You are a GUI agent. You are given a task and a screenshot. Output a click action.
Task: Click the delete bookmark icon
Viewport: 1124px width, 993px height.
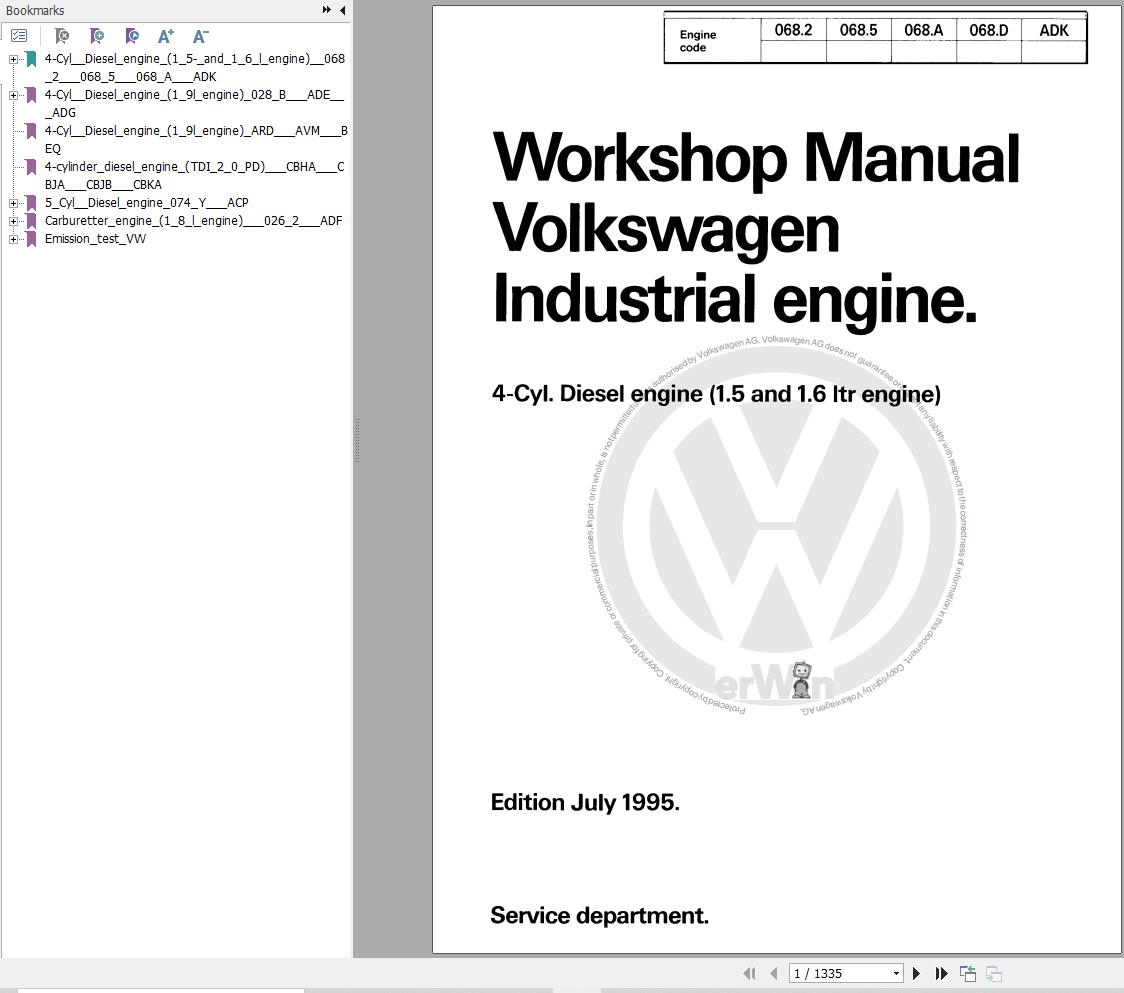[62, 36]
